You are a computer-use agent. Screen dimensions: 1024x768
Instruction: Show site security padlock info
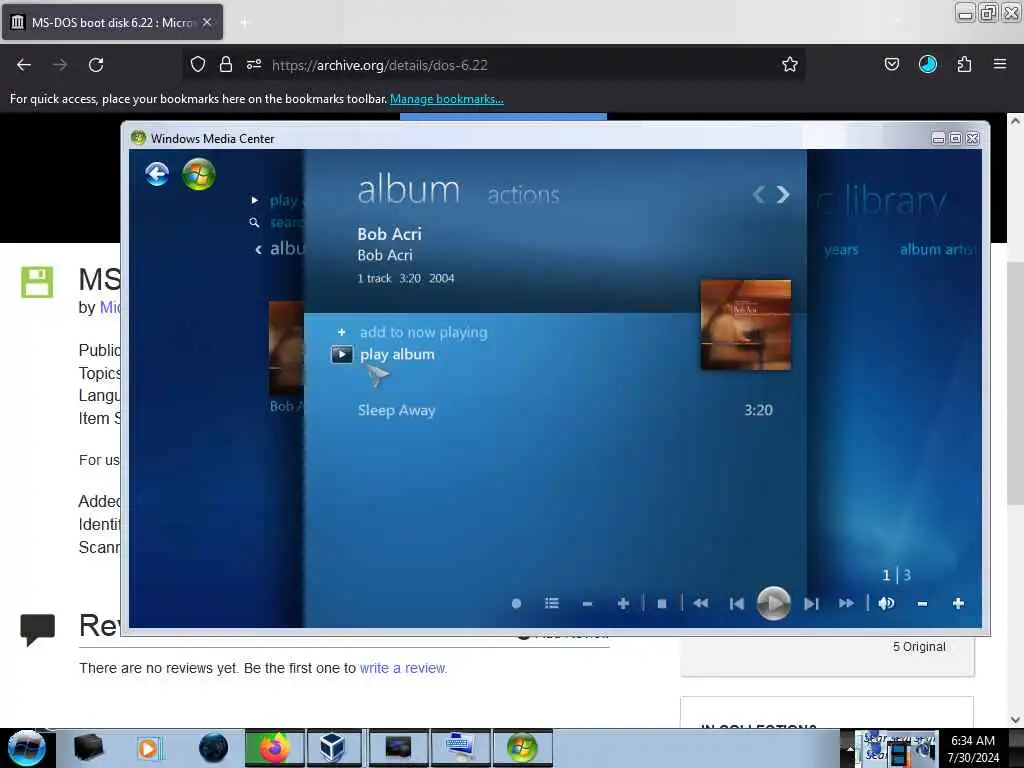coord(226,64)
